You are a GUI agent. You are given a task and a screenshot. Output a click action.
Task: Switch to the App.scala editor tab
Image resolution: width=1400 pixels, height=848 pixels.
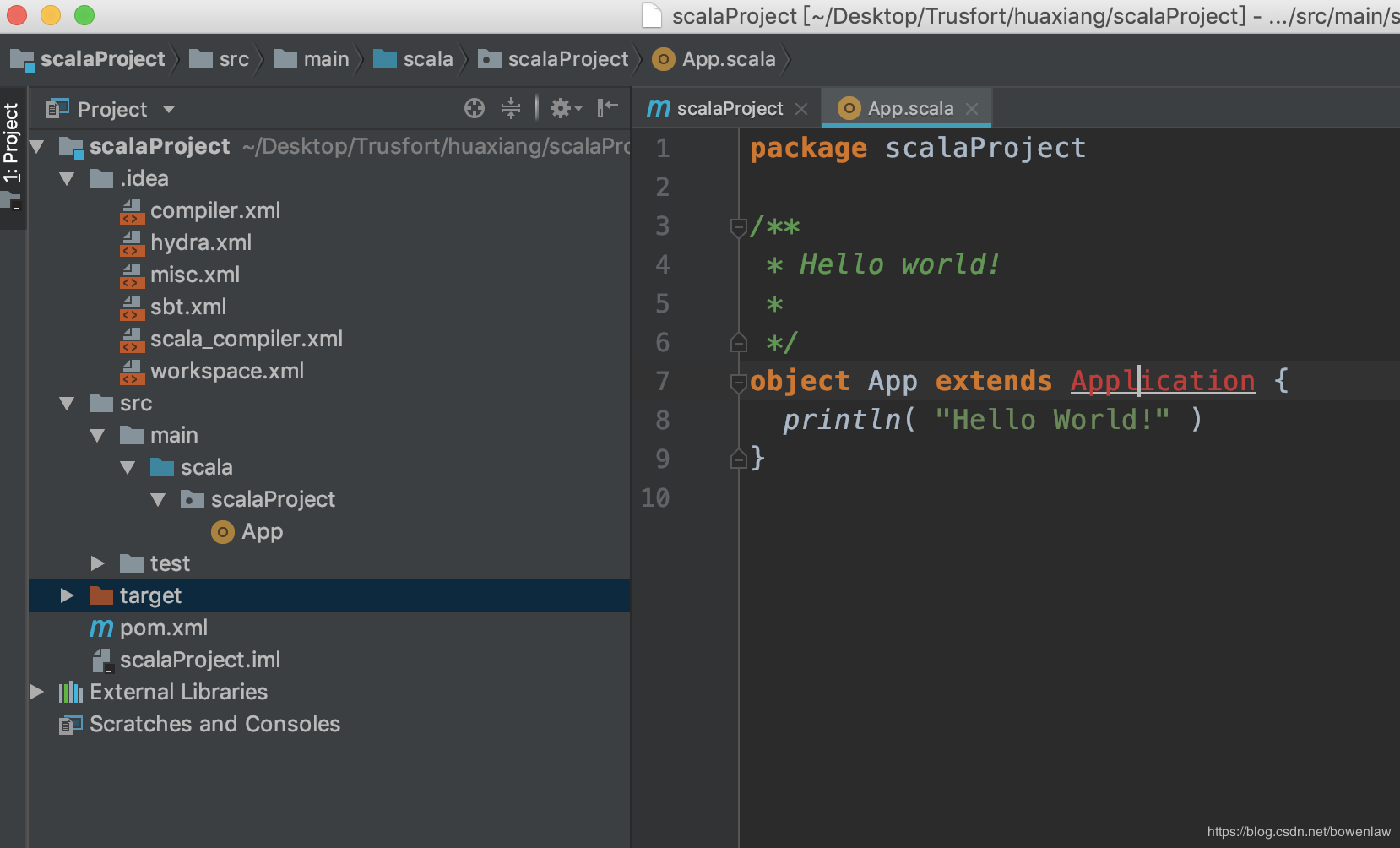[907, 108]
